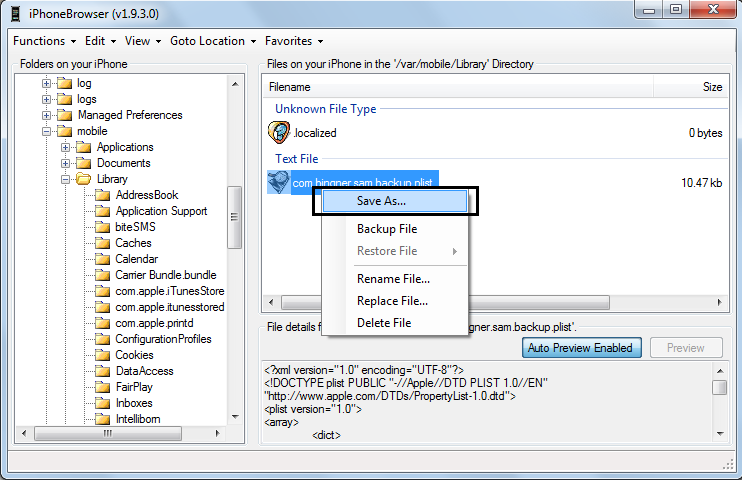Expand the logs folder node

point(46,99)
